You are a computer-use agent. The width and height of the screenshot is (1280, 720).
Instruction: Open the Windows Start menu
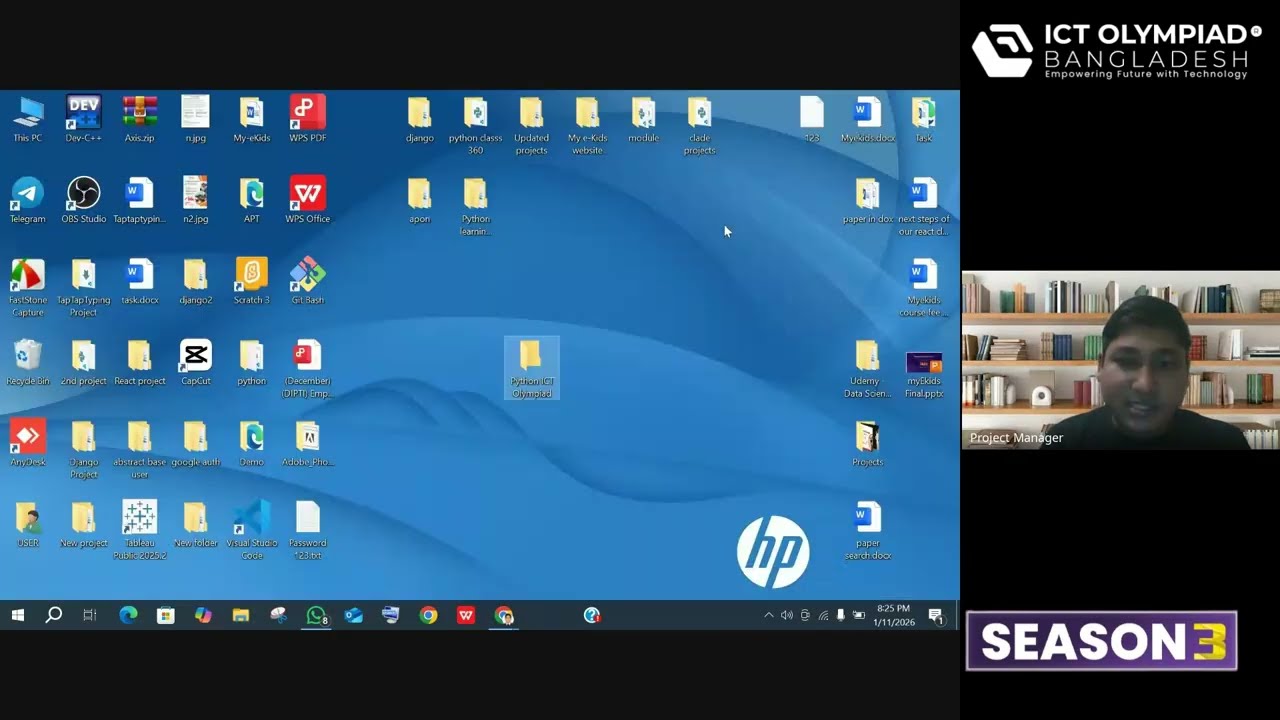(17, 615)
